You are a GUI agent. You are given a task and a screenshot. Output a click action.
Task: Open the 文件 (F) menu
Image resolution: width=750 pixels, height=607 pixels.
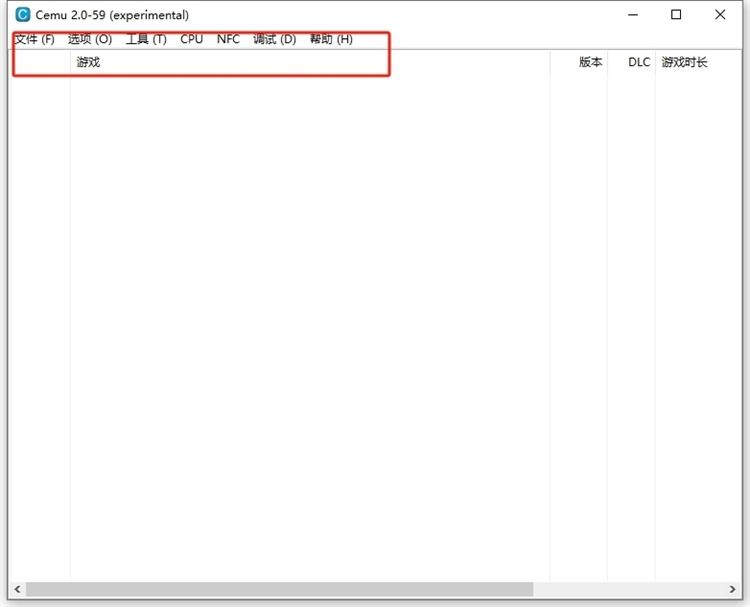point(34,39)
